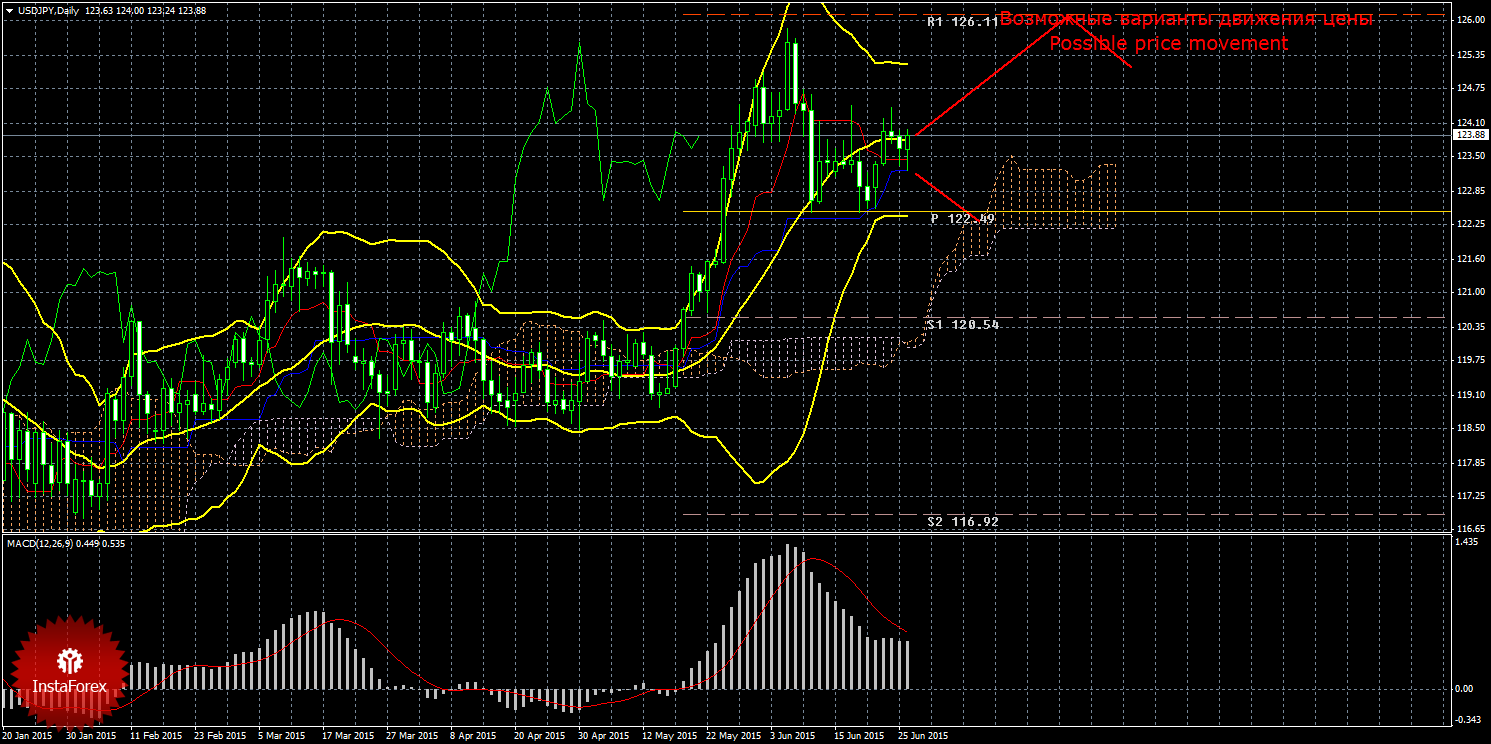This screenshot has height=744, width=1491.
Task: Click the S1 120.54 support label
Action: tap(962, 325)
